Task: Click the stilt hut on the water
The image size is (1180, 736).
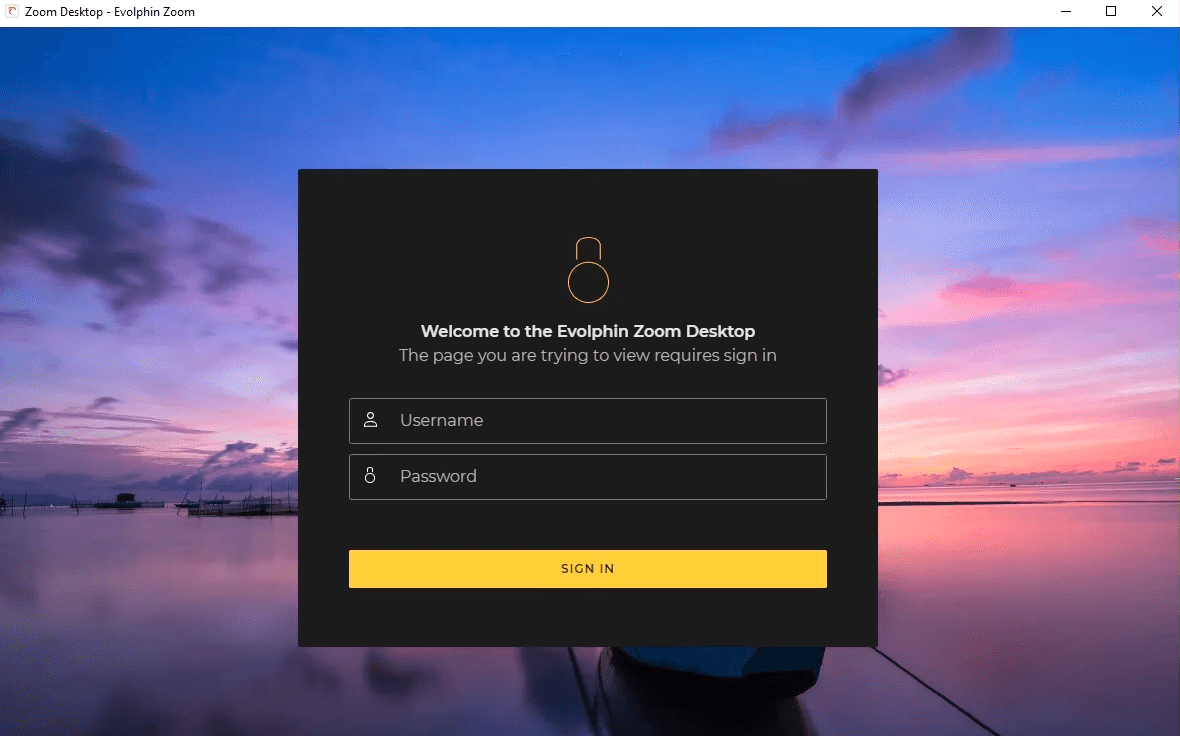Action: point(126,498)
